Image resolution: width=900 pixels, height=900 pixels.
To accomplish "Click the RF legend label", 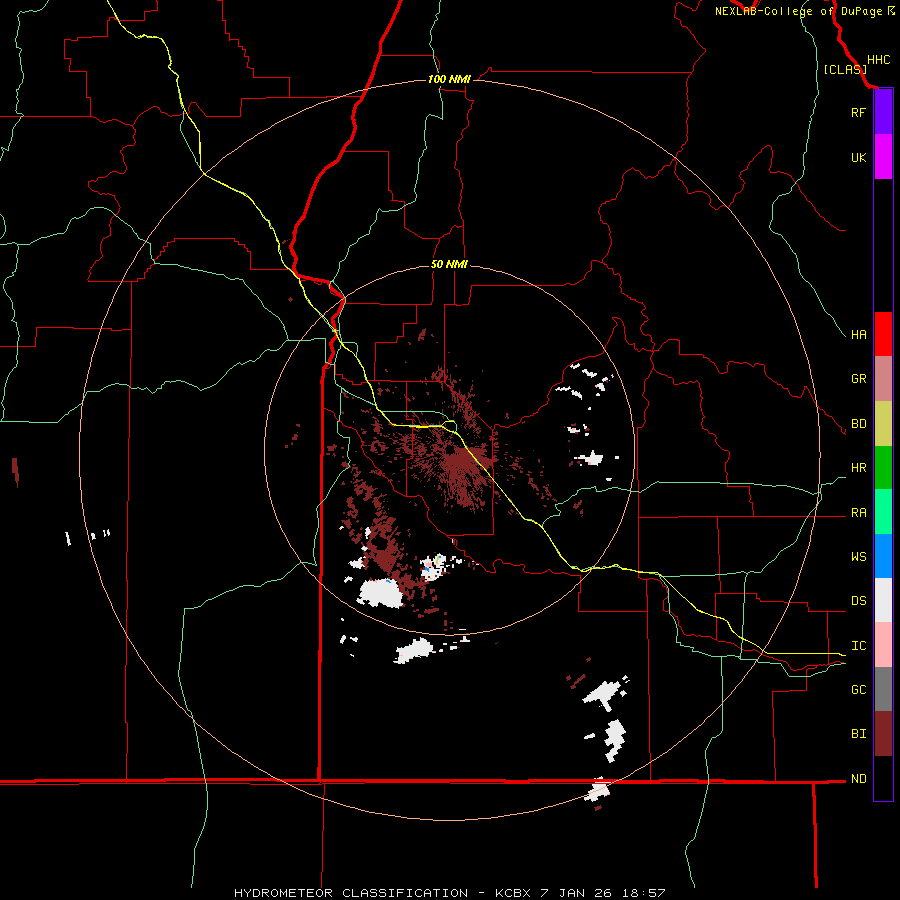I will pos(858,112).
